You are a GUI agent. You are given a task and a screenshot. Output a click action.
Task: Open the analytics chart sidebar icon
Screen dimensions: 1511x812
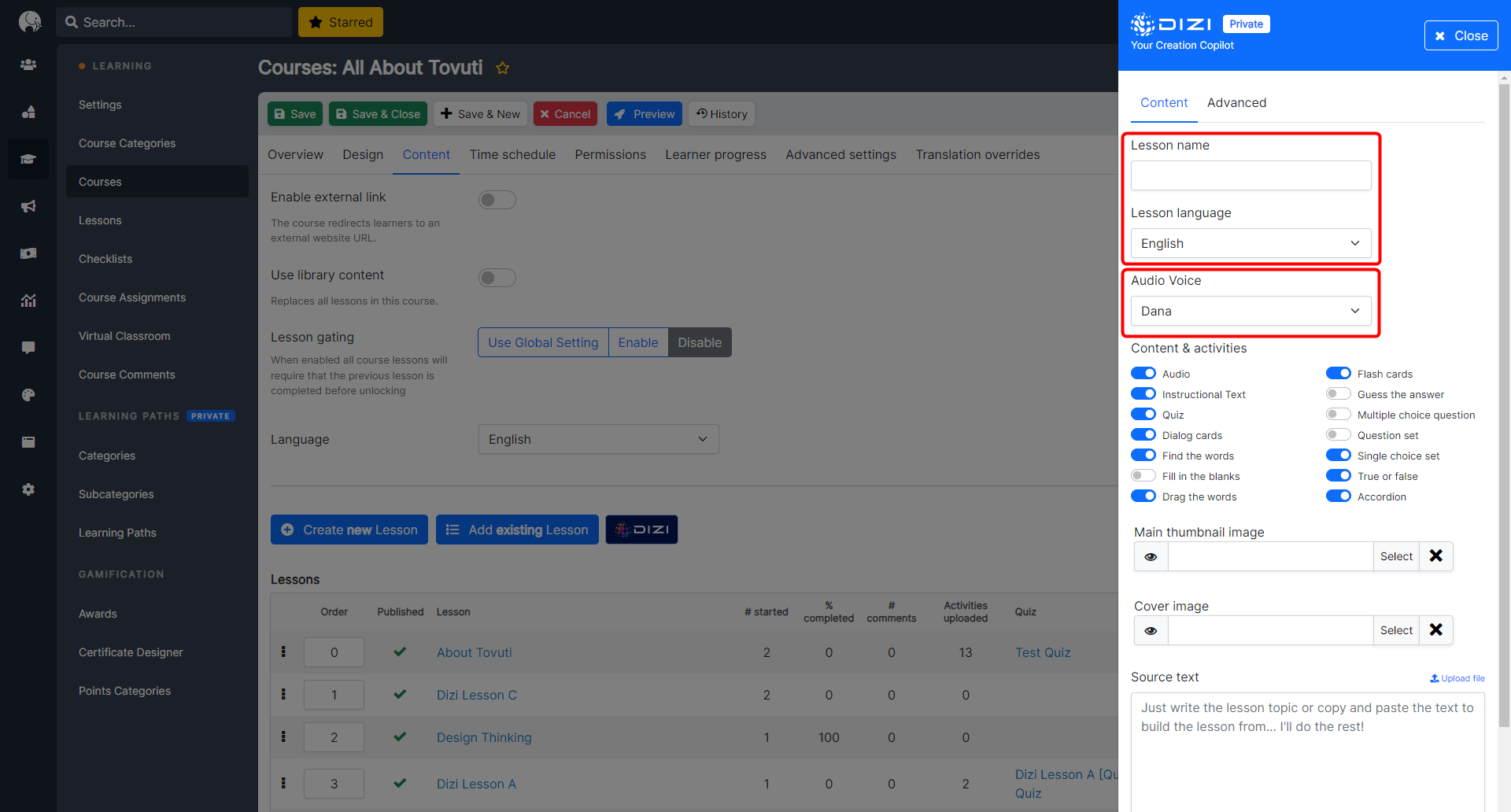[28, 301]
